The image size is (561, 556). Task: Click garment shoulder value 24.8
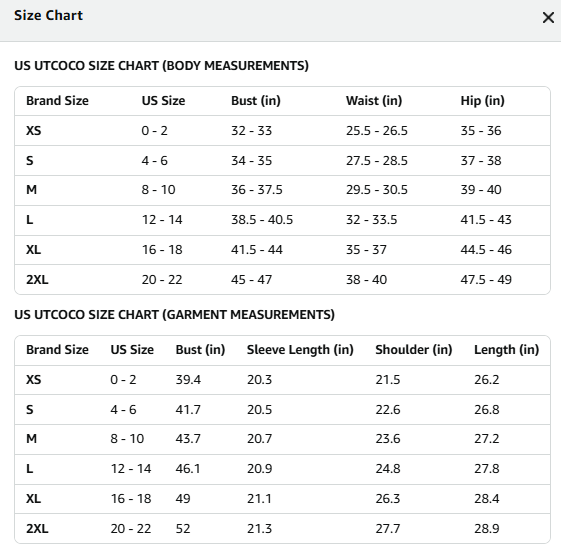coord(388,469)
